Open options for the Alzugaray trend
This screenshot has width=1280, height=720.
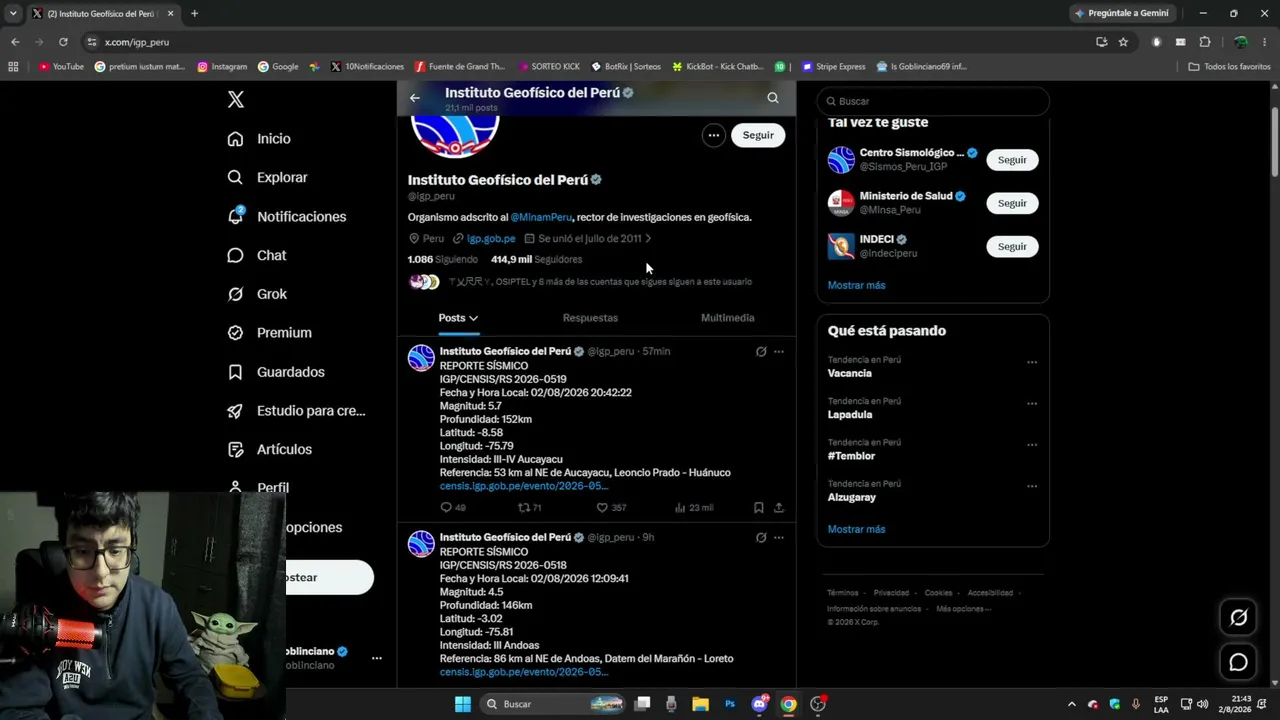tap(1032, 486)
